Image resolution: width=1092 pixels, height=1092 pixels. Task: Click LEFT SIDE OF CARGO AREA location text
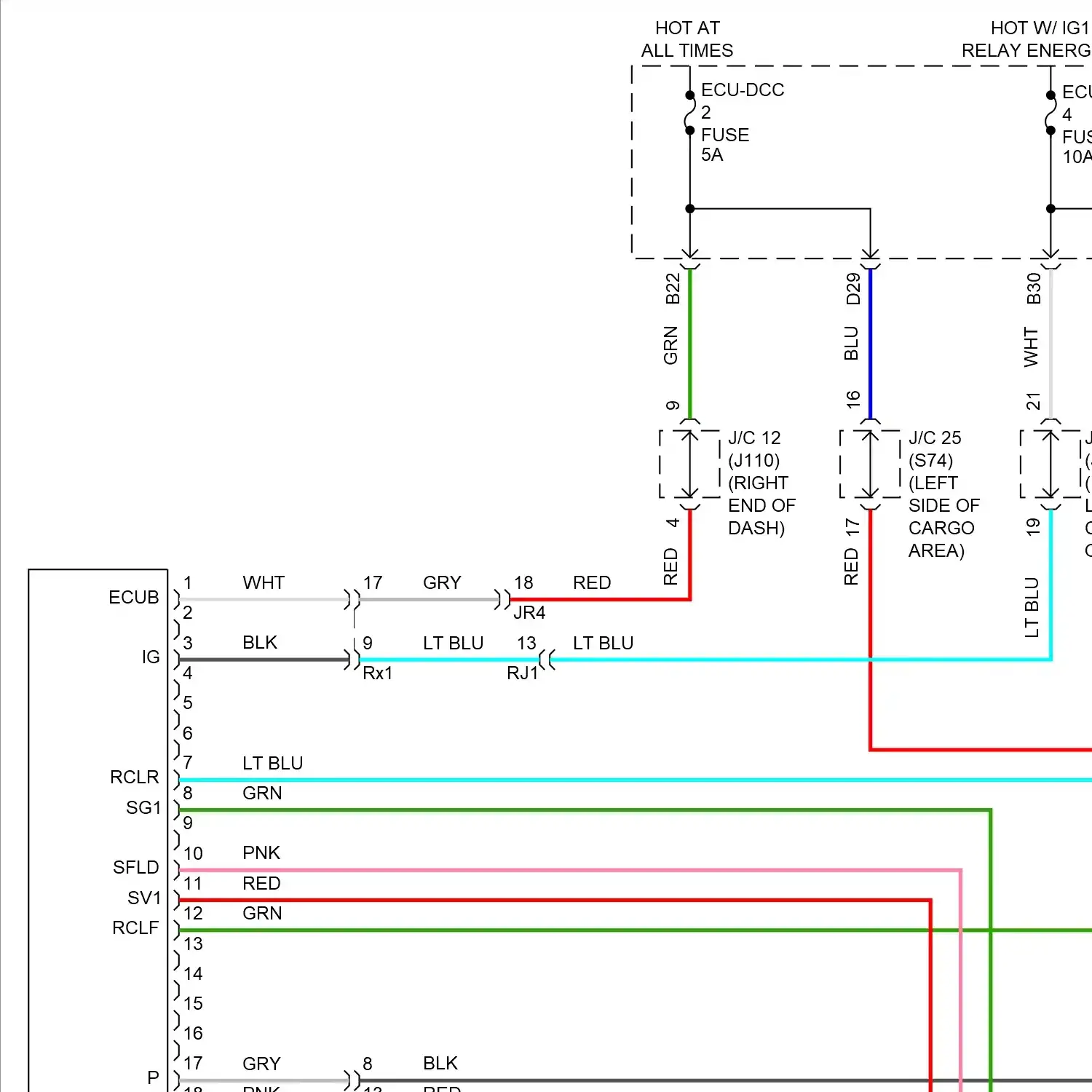click(944, 517)
